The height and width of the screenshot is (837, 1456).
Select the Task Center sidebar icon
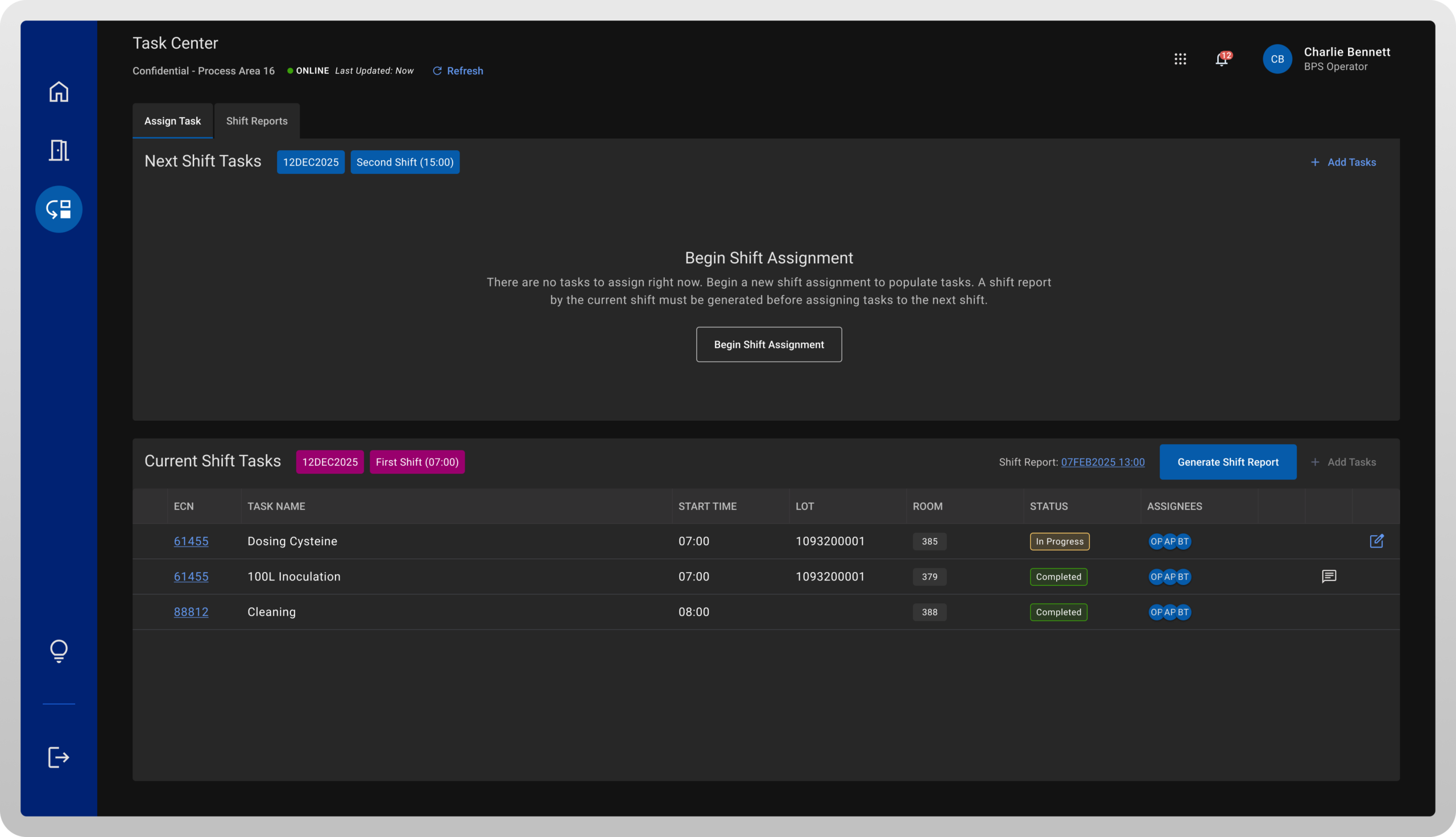tap(59, 209)
